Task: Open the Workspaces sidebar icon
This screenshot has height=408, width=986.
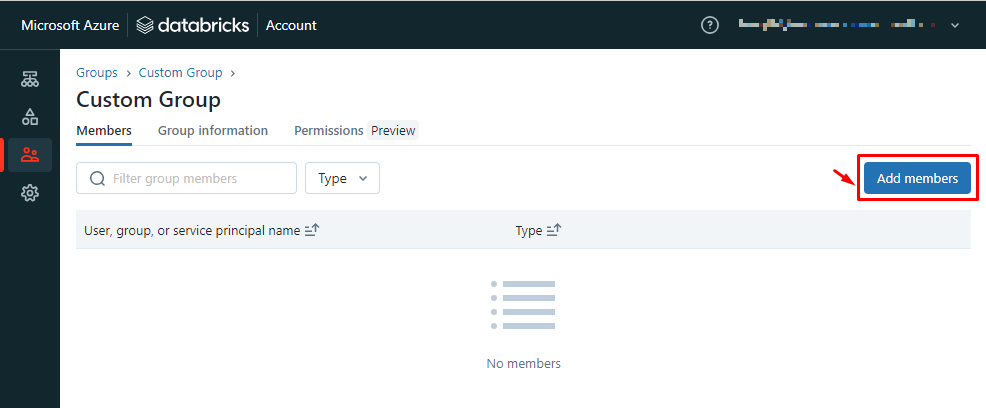Action: (x=30, y=79)
